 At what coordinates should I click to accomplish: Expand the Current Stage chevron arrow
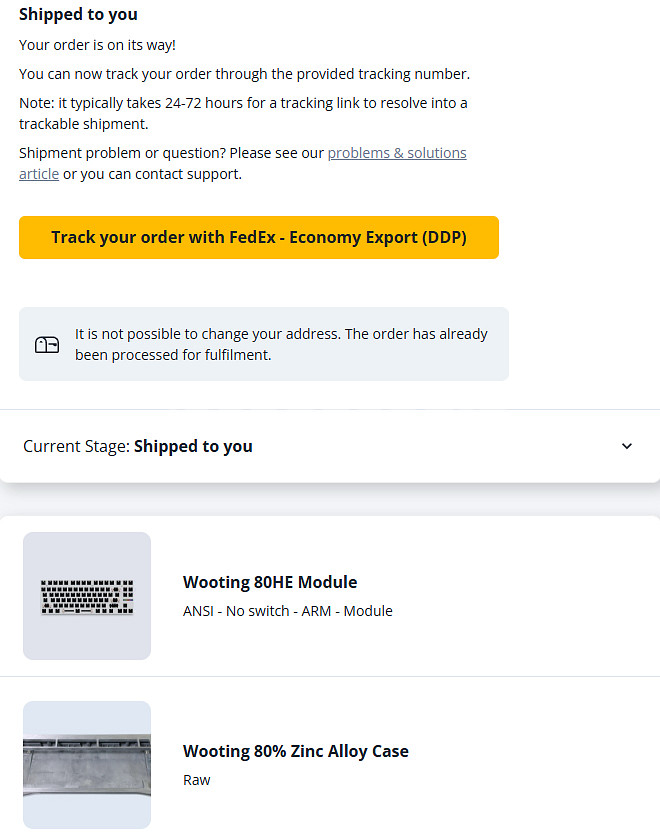click(x=627, y=446)
